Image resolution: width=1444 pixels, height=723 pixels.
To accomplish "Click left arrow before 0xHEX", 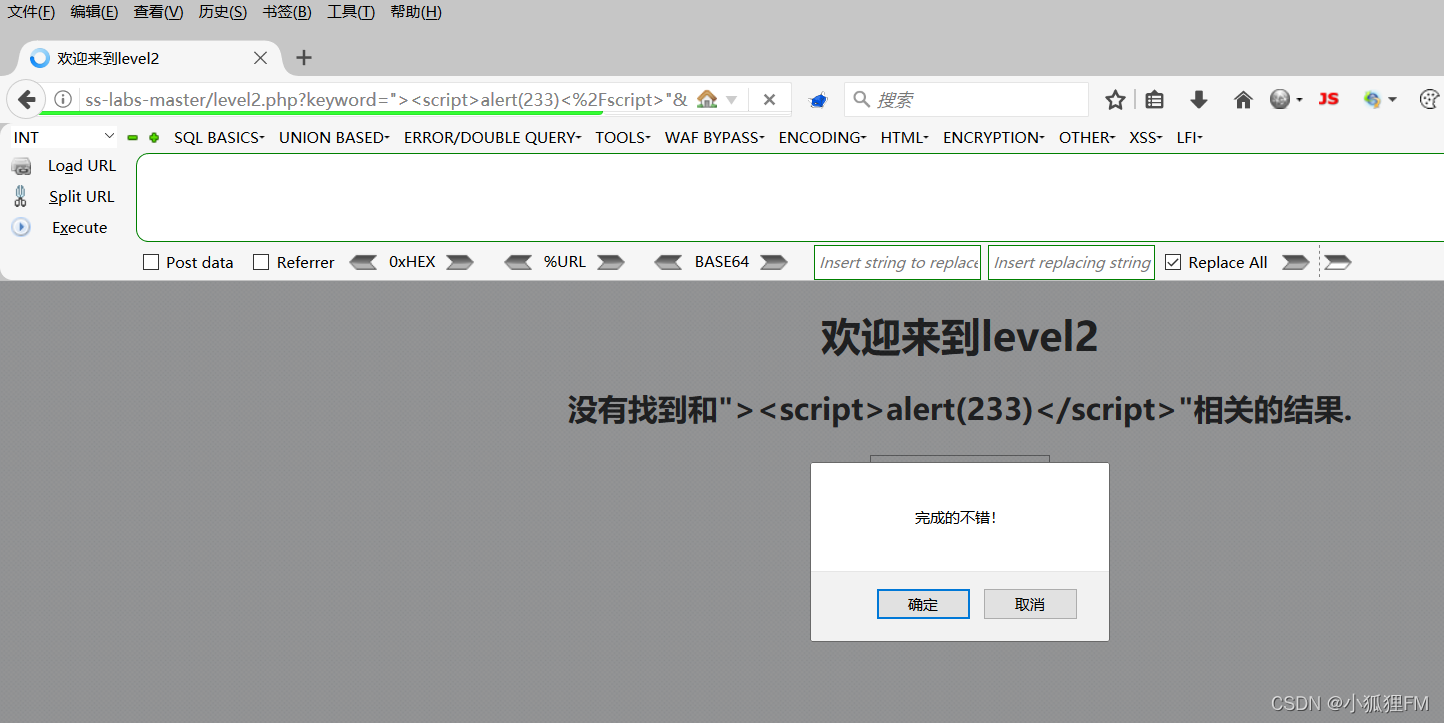I will (x=362, y=262).
